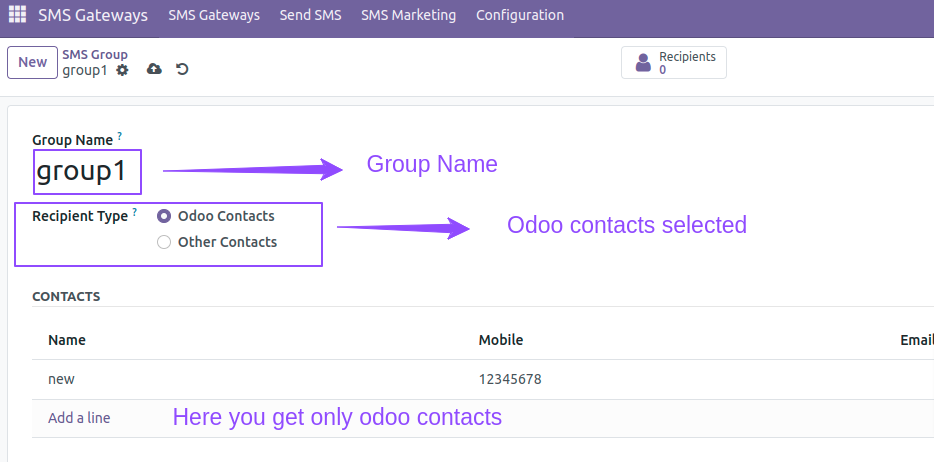The image size is (934, 462).
Task: Select the Other Contacts radio option
Action: [x=164, y=242]
